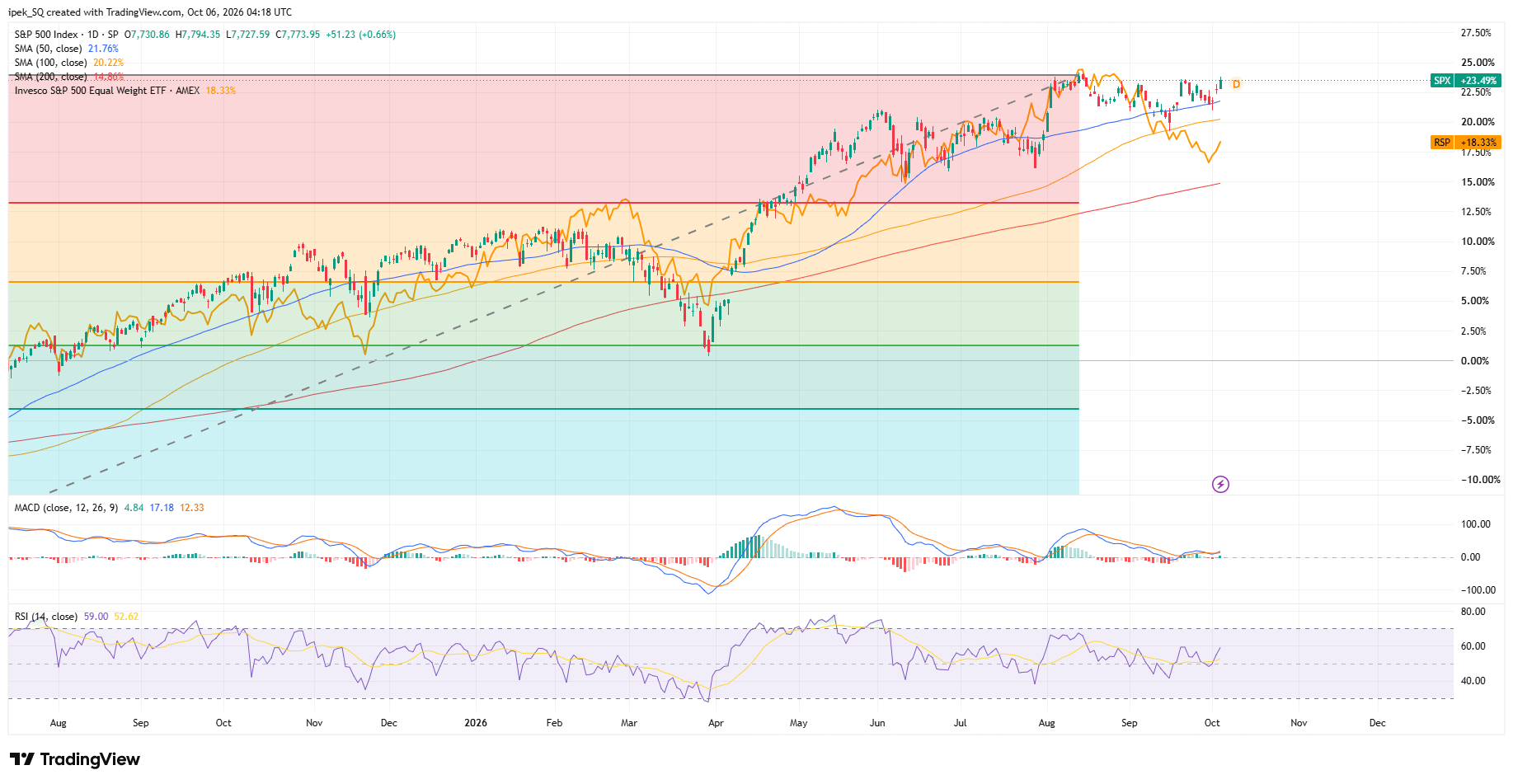Select the SMA (50, close) legend
1513x784 pixels.
pyautogui.click(x=48, y=49)
